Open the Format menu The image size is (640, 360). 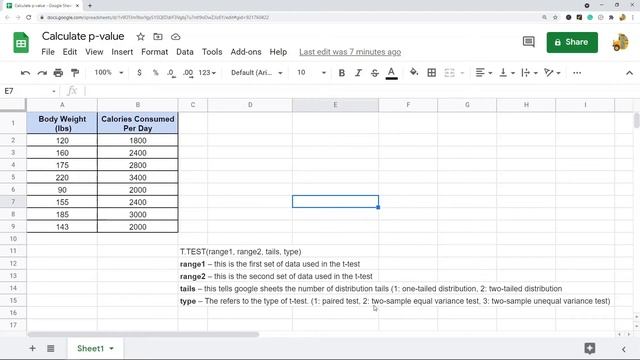coord(154,52)
